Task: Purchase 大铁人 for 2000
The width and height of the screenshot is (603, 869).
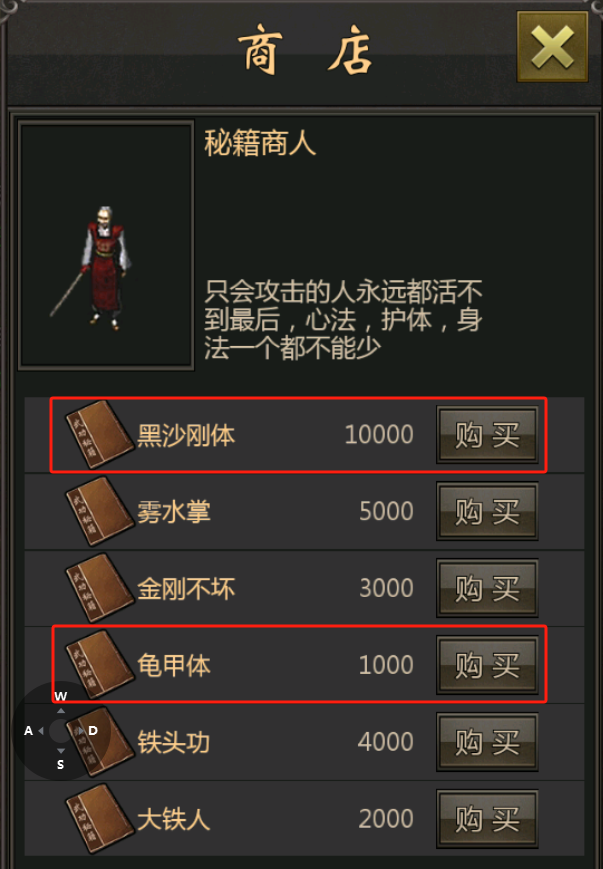Action: [487, 819]
